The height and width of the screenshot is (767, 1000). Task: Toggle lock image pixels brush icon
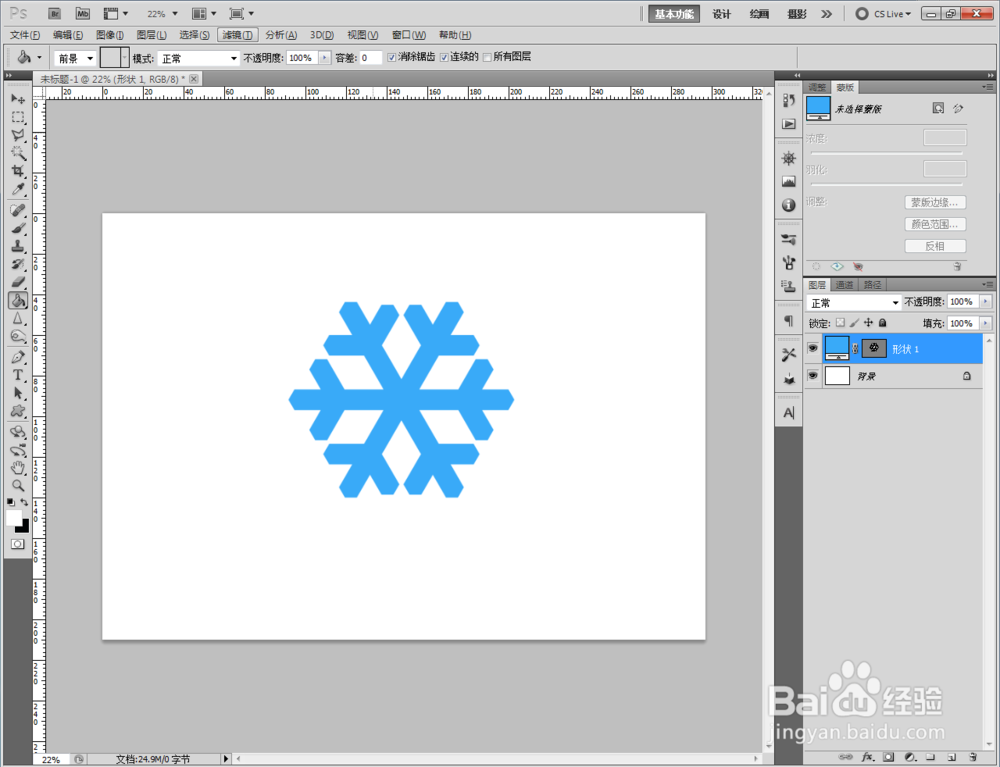pyautogui.click(x=855, y=323)
